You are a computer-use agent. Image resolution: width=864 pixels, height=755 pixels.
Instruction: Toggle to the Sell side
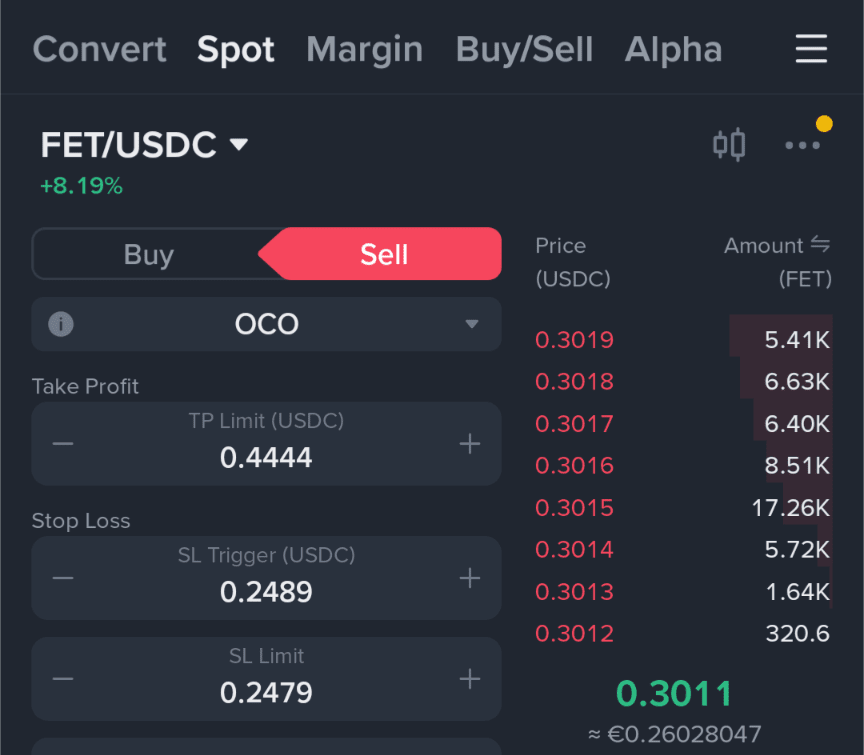(384, 254)
